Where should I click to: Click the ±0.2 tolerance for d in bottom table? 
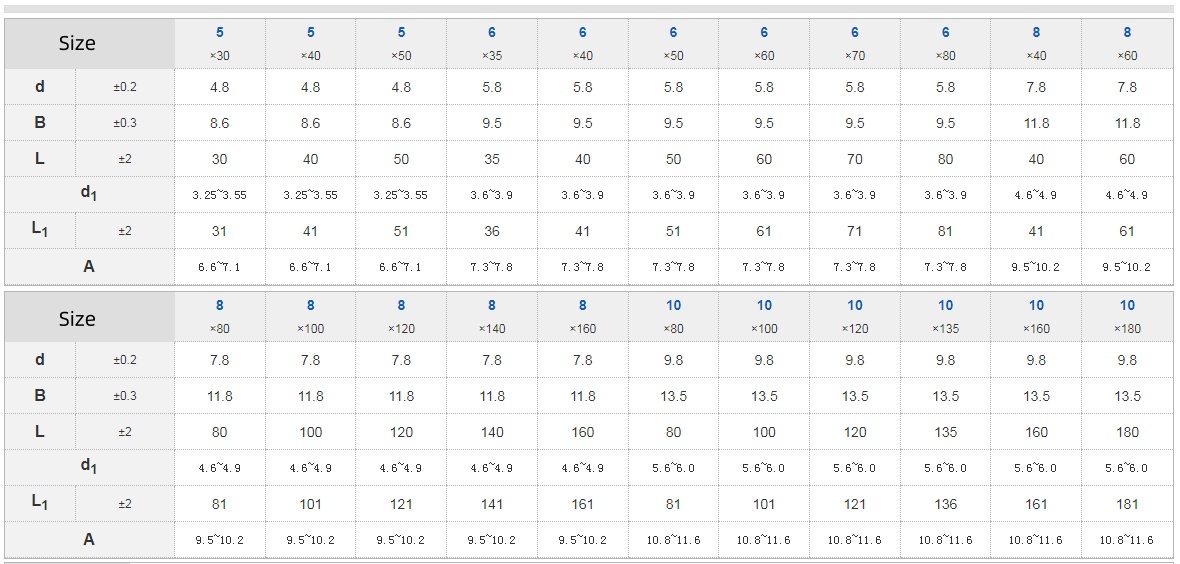point(125,360)
